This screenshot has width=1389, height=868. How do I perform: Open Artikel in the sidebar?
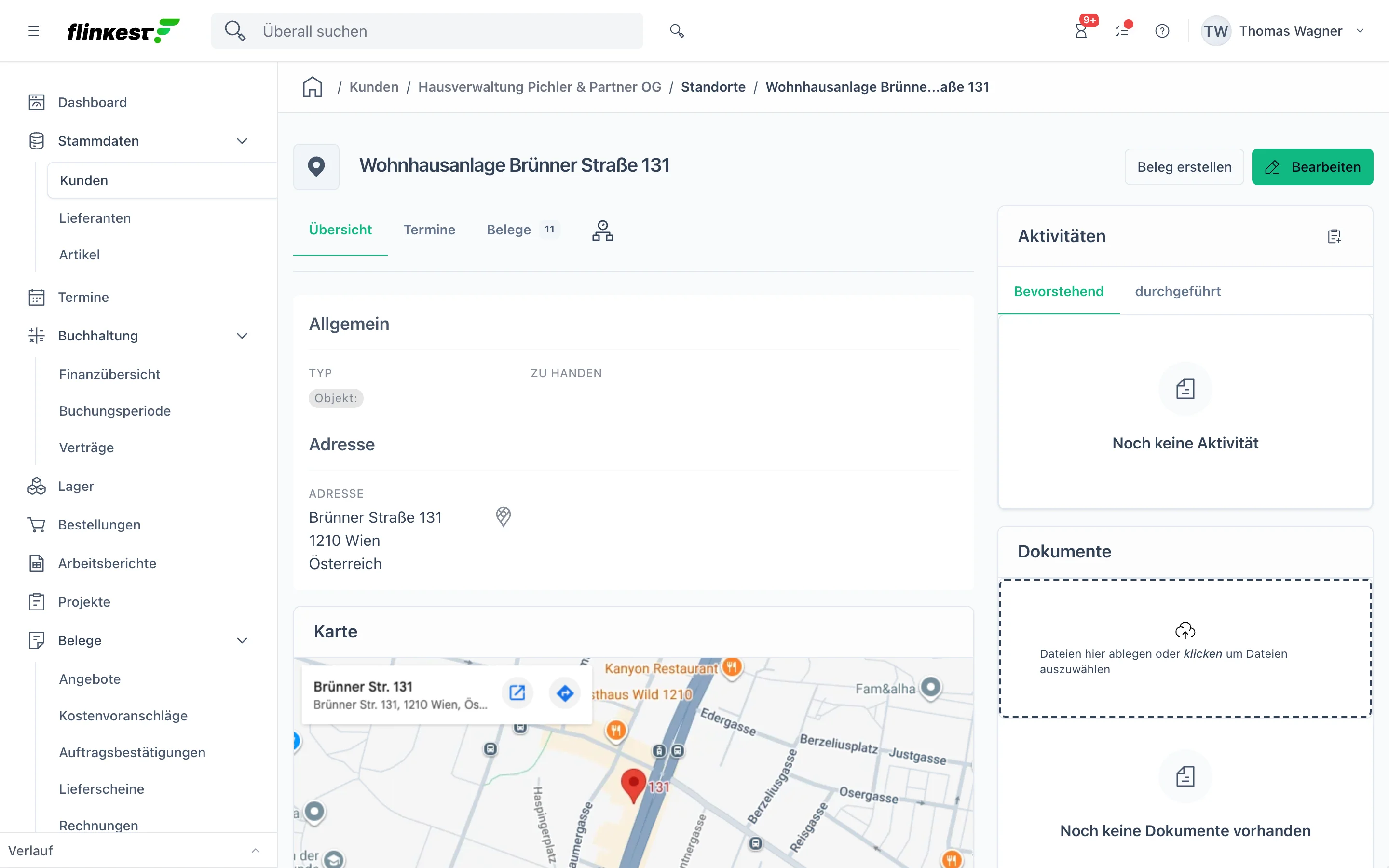[79, 254]
